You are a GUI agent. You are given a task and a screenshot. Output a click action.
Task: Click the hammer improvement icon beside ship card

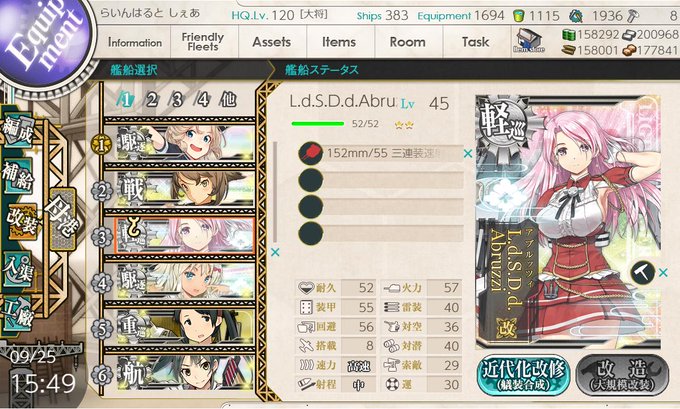pos(642,272)
